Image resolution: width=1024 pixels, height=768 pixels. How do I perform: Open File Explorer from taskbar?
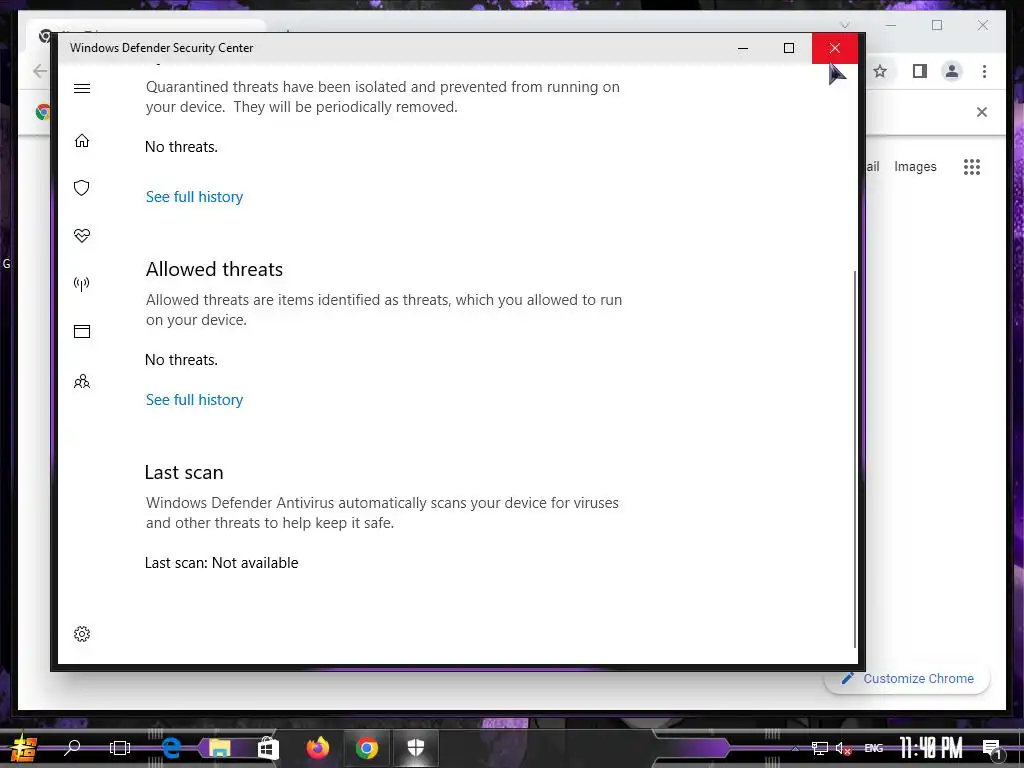[x=219, y=748]
